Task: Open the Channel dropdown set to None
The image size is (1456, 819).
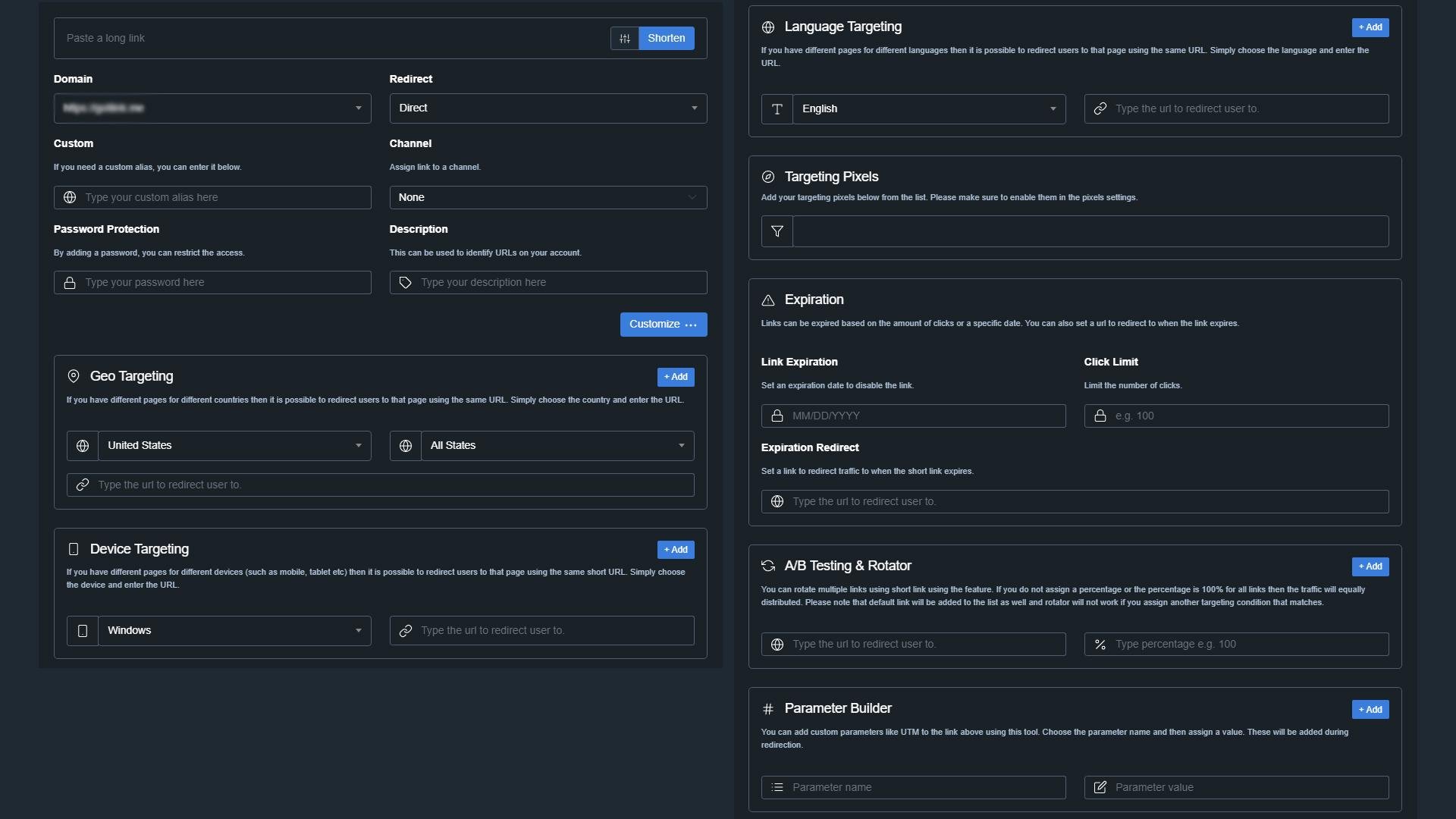Action: pos(548,198)
